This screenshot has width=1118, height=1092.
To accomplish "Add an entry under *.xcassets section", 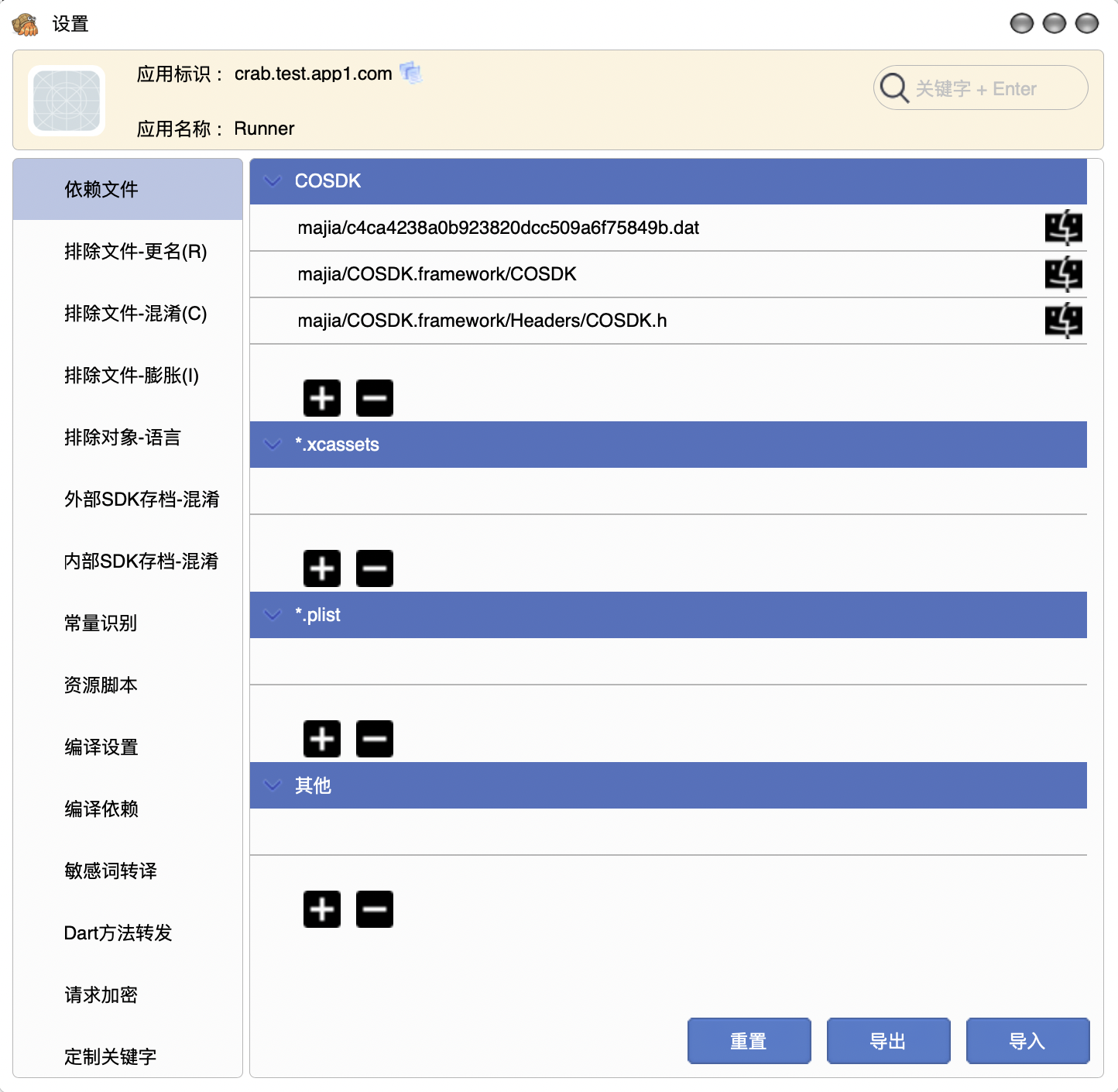I will click(x=322, y=568).
